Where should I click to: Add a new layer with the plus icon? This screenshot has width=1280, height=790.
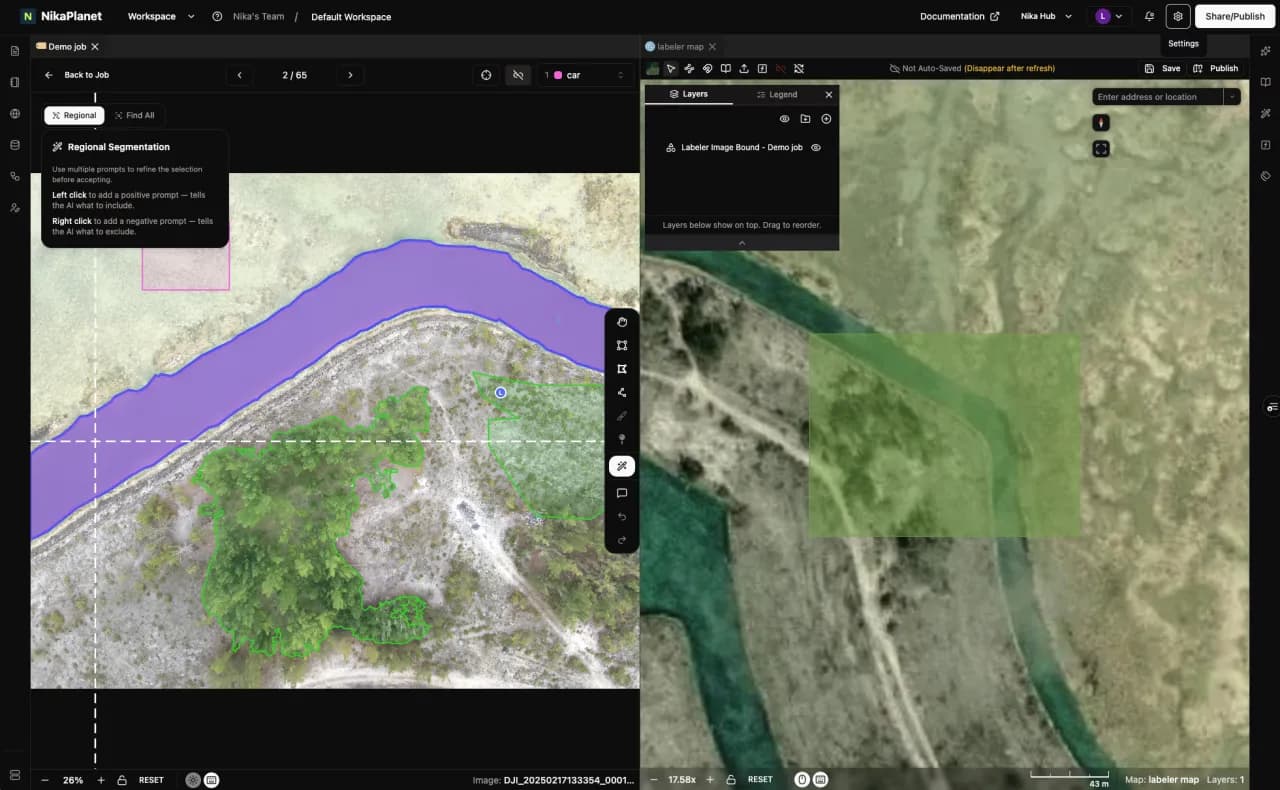826,119
